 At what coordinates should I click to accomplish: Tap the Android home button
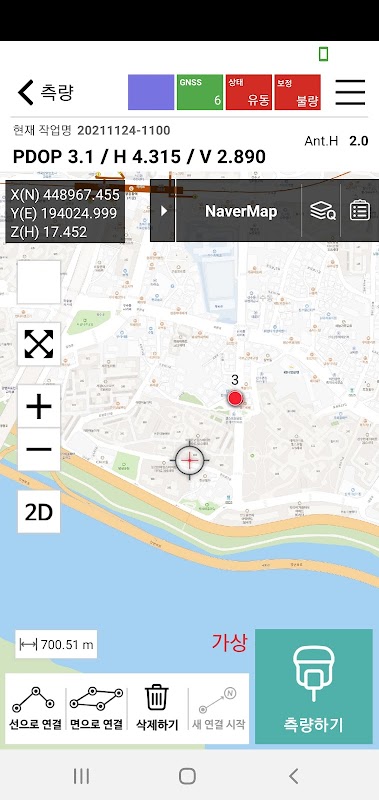point(187,776)
